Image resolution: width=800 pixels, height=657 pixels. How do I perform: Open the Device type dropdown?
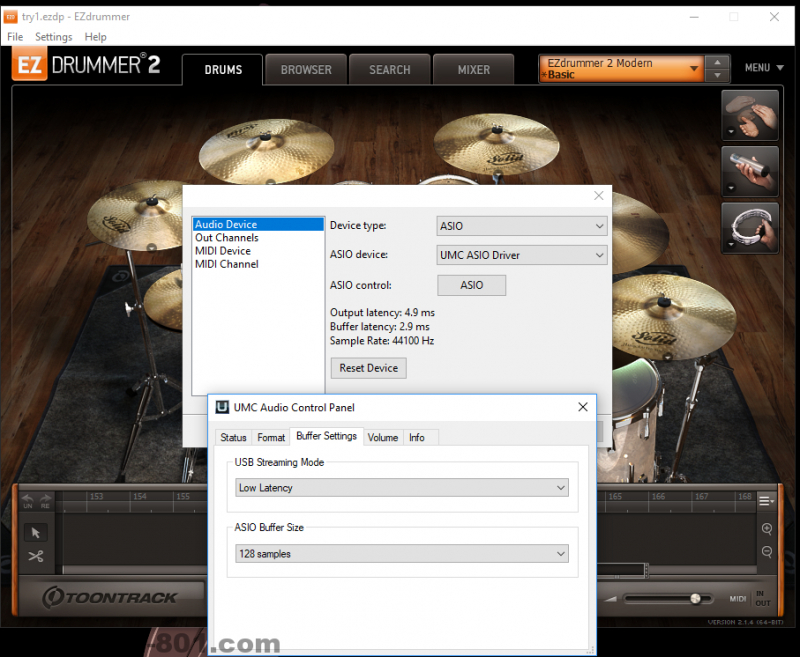pyautogui.click(x=522, y=226)
